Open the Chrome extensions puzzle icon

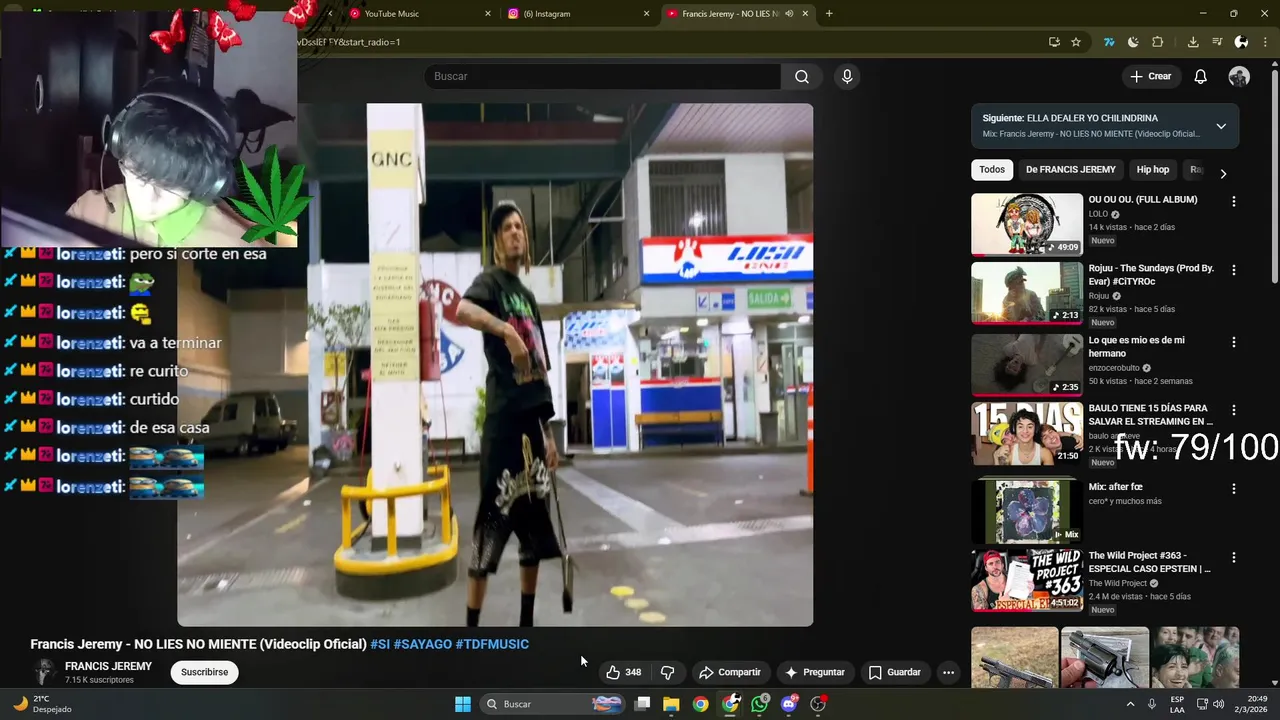point(1158,42)
